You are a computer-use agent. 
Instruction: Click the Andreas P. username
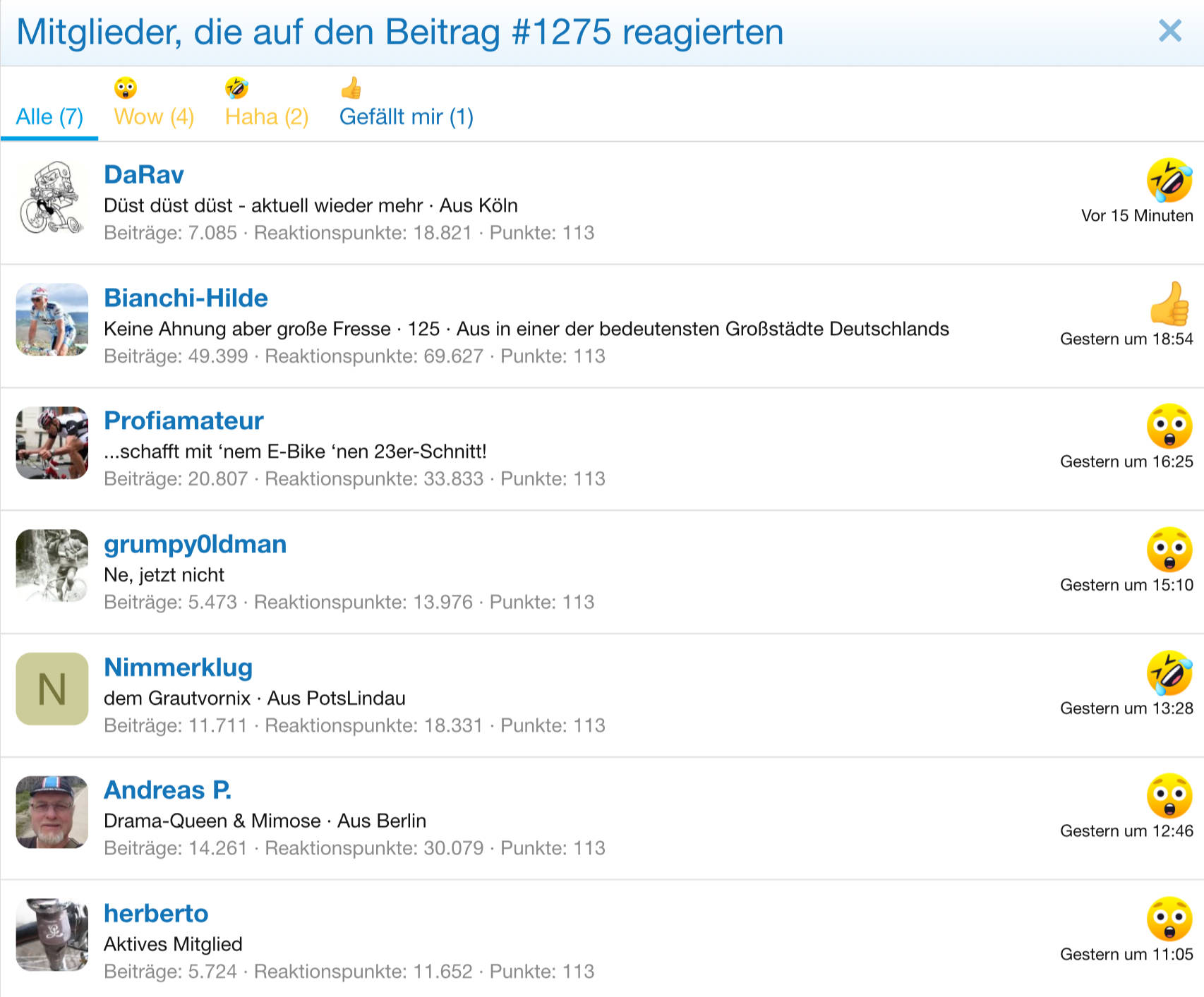pyautogui.click(x=167, y=790)
